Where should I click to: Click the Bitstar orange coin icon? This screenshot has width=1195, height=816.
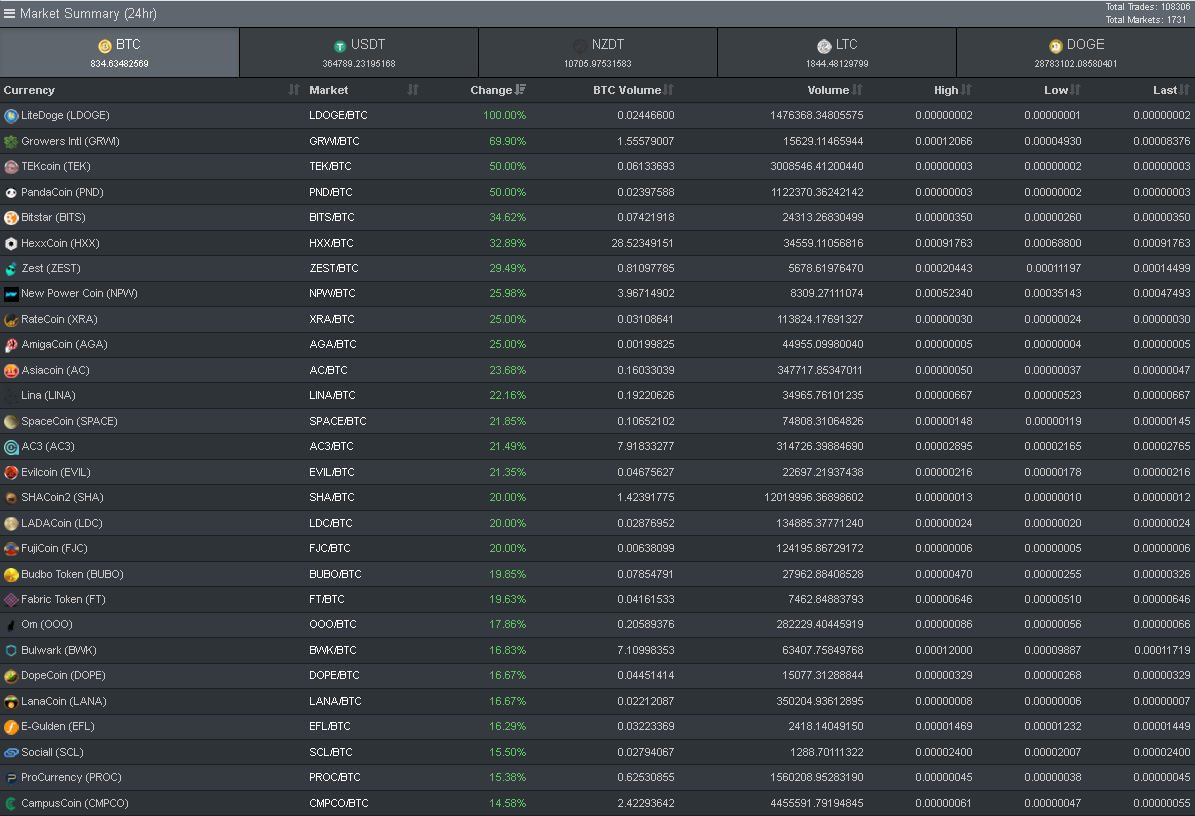(11, 218)
